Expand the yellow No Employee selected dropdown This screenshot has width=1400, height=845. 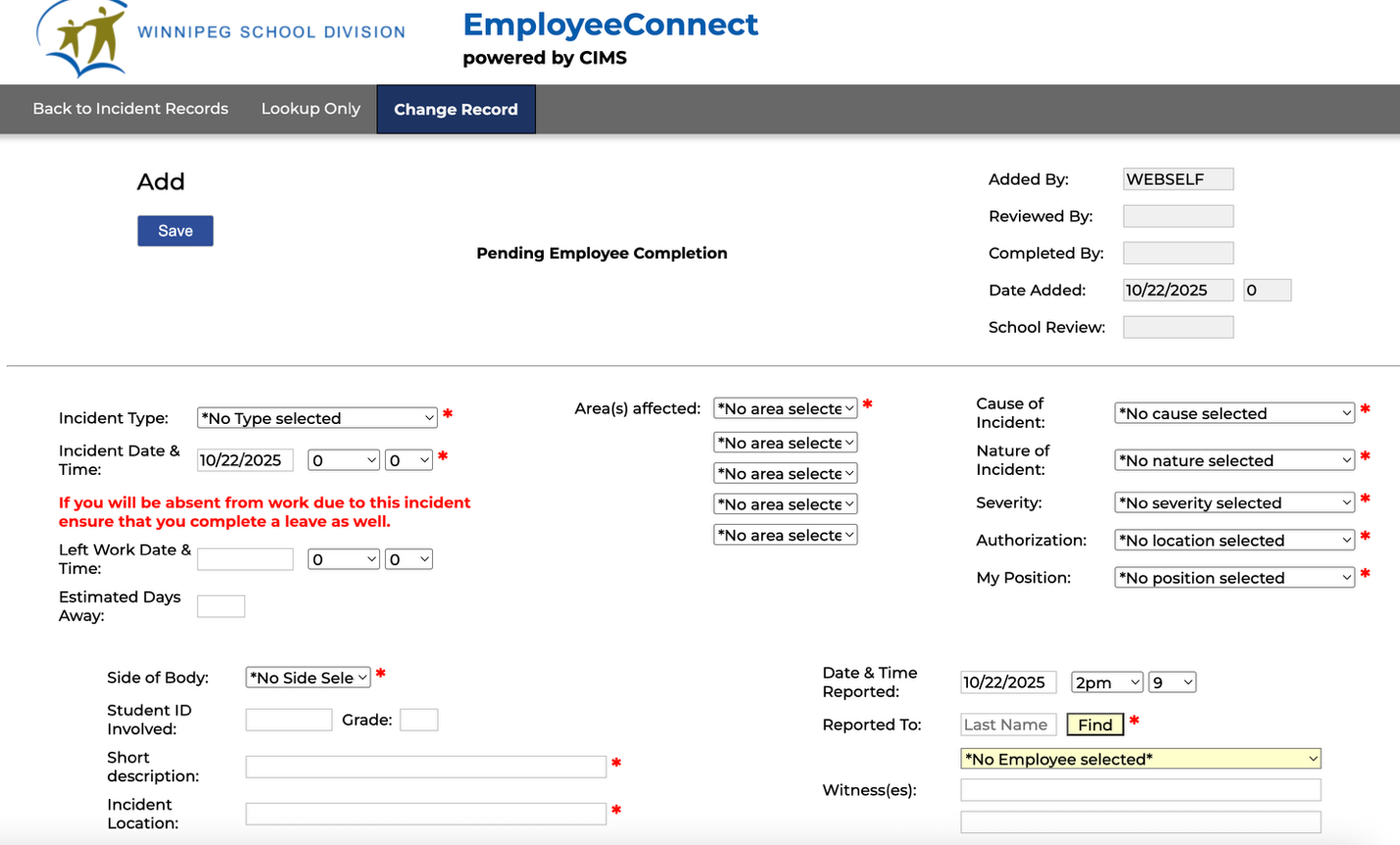click(1139, 759)
